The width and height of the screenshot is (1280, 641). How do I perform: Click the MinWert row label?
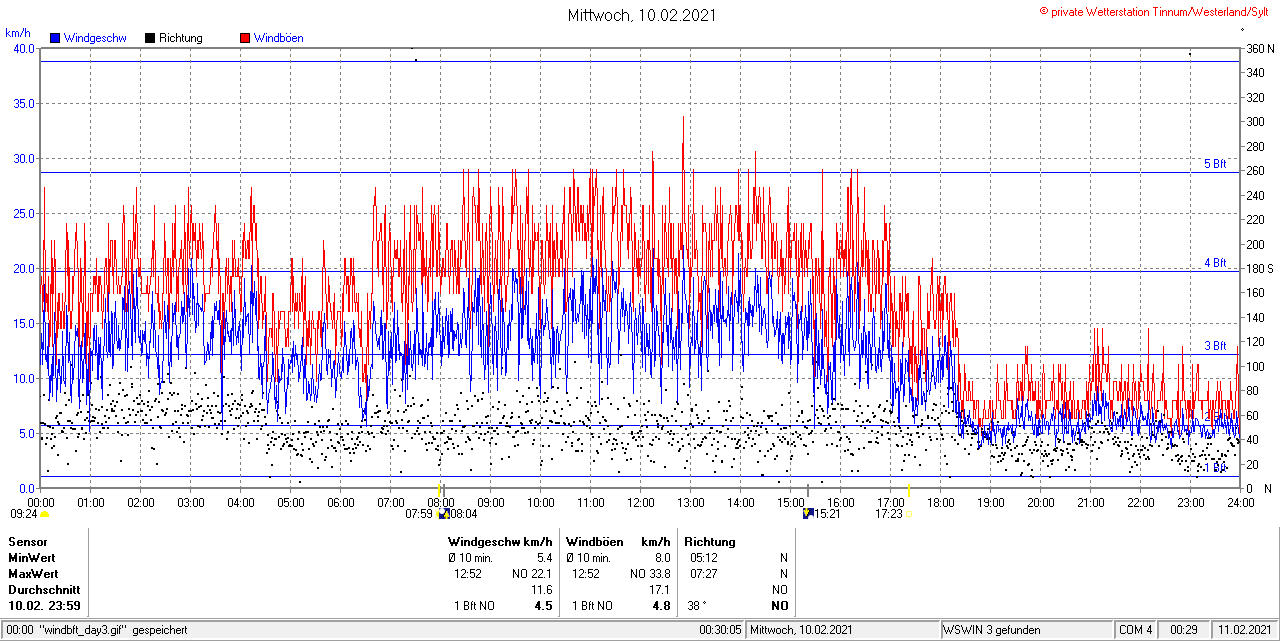32,557
